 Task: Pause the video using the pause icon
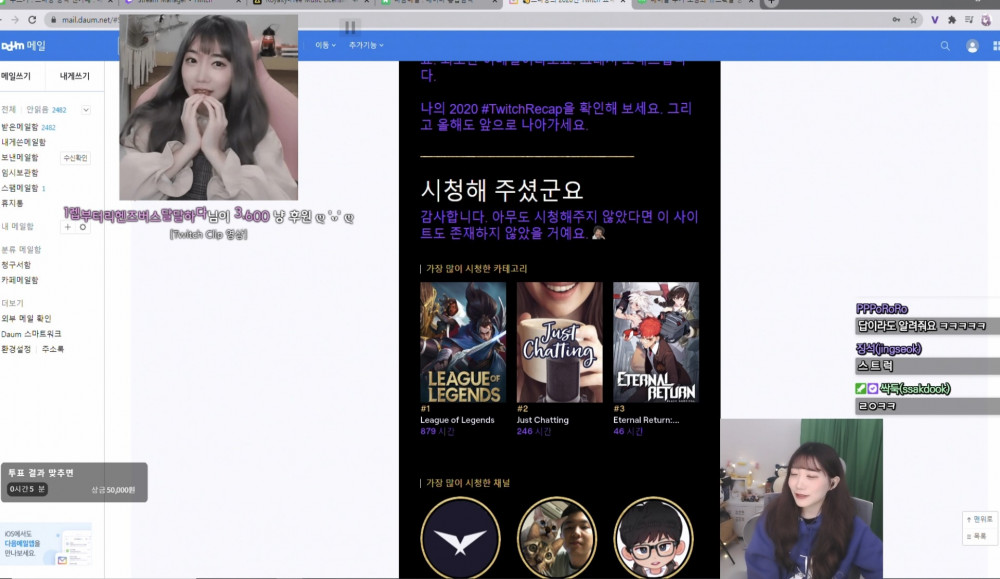pos(350,27)
